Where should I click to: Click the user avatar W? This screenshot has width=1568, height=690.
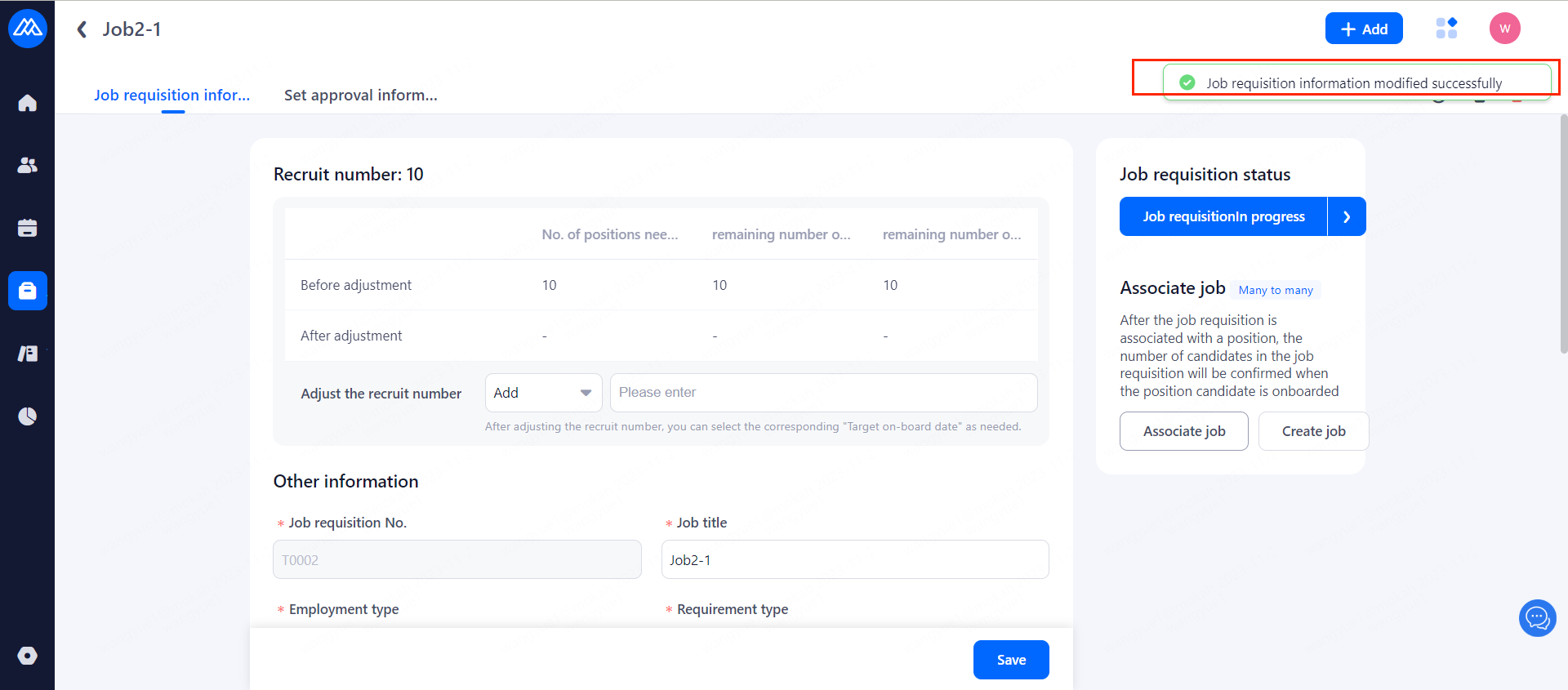click(1504, 29)
